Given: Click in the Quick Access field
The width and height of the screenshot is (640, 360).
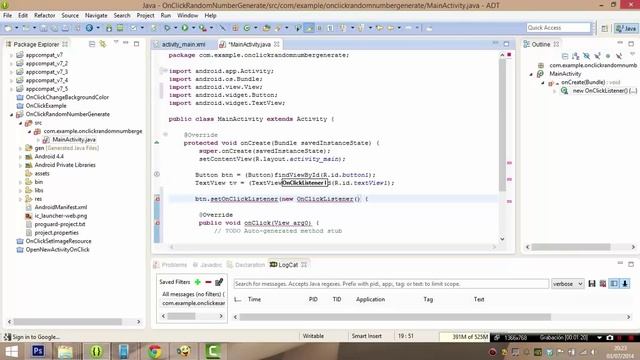Looking at the screenshot, I should 558,28.
